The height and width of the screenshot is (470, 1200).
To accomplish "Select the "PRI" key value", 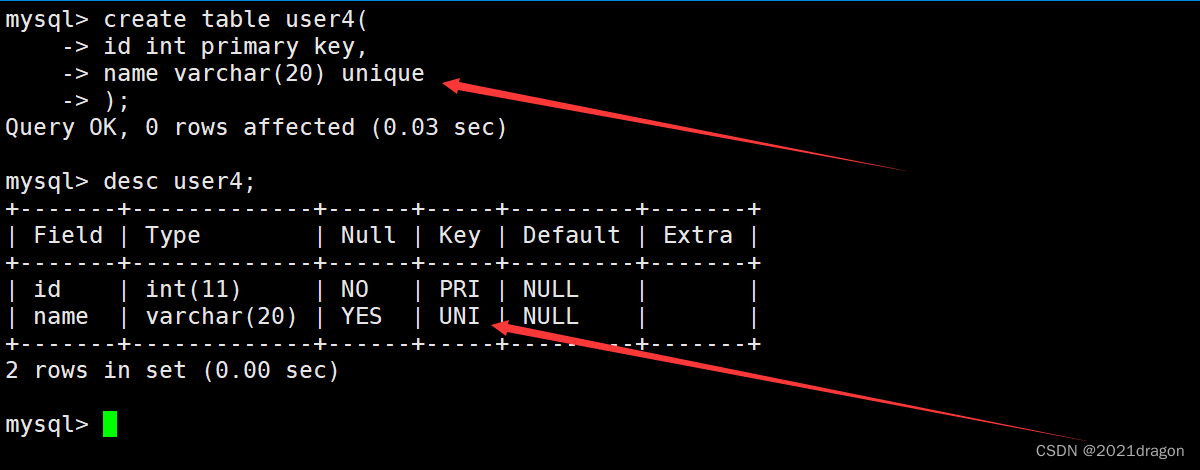I will 459,290.
